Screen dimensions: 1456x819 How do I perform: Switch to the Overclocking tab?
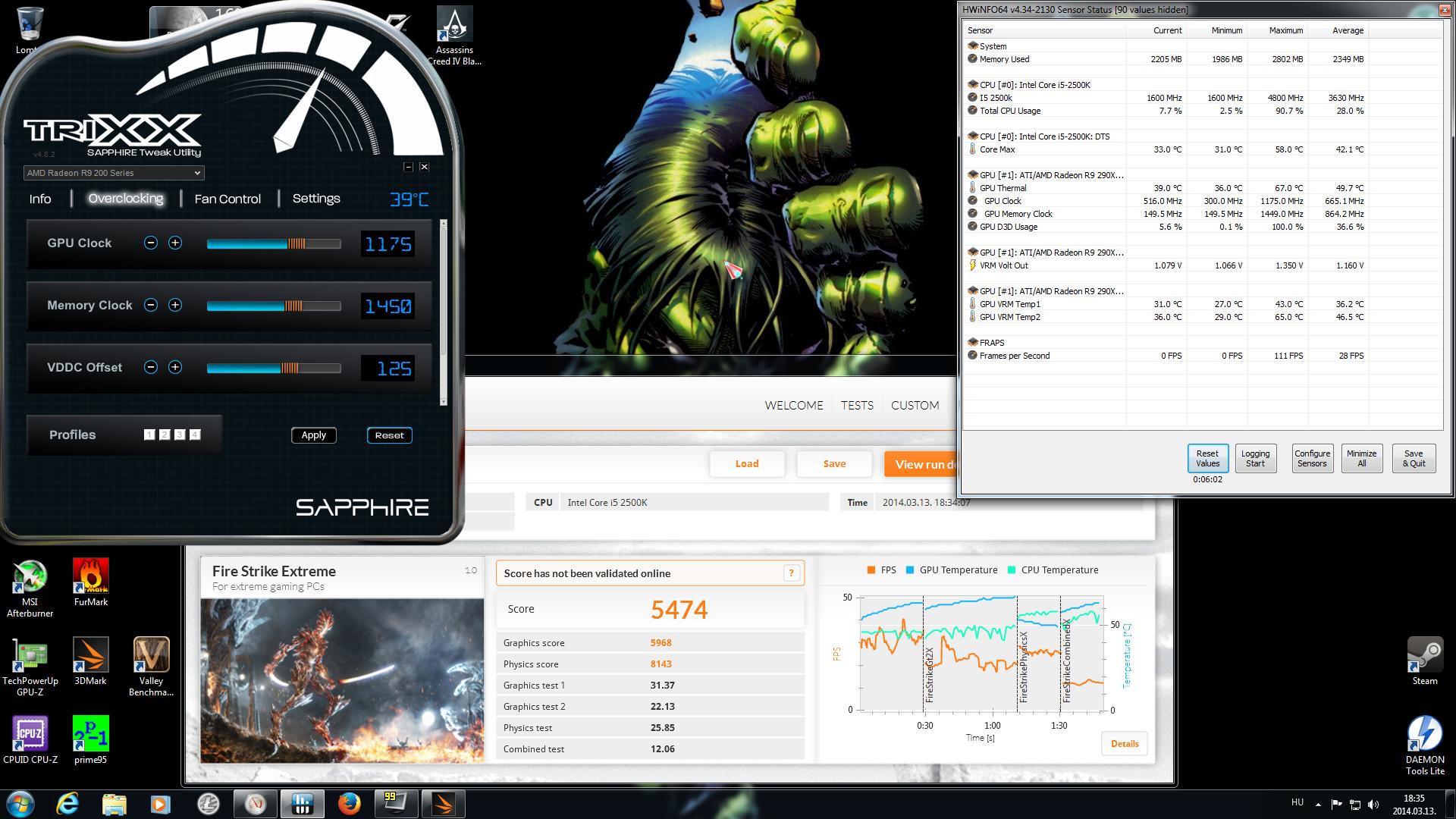pos(126,199)
